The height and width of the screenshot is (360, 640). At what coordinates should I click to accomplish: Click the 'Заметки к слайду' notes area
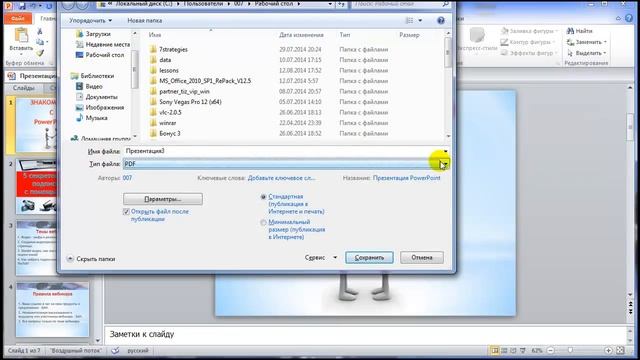point(364,334)
